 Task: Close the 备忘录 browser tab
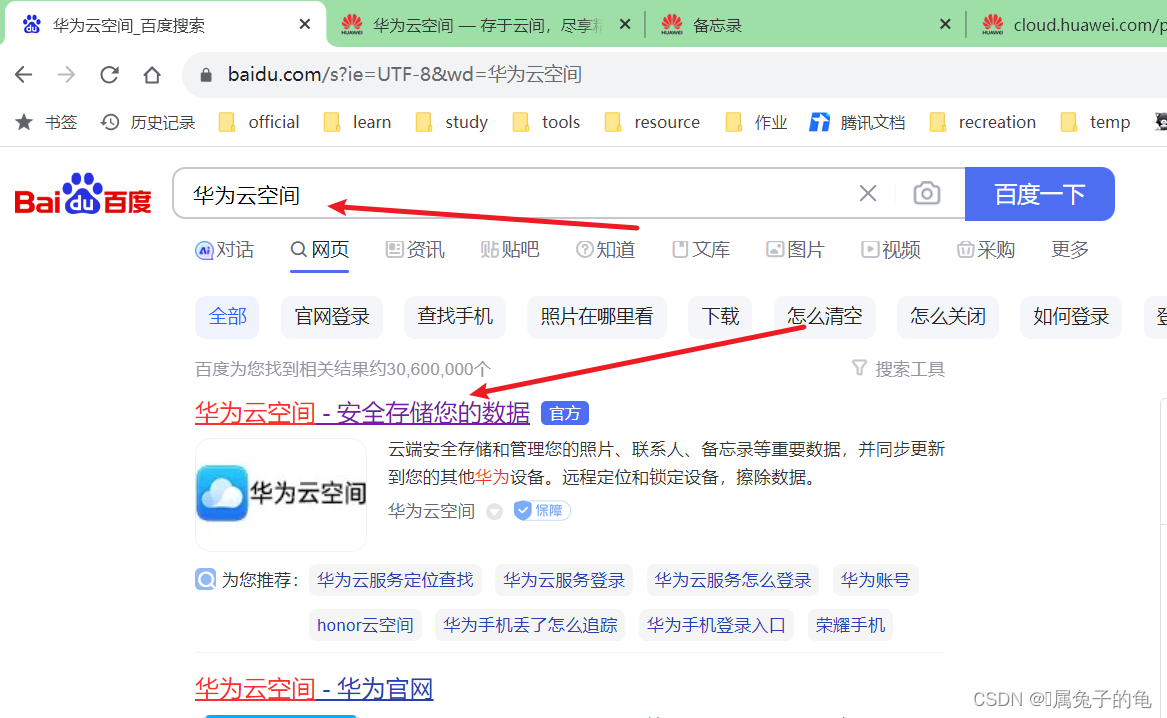point(945,25)
